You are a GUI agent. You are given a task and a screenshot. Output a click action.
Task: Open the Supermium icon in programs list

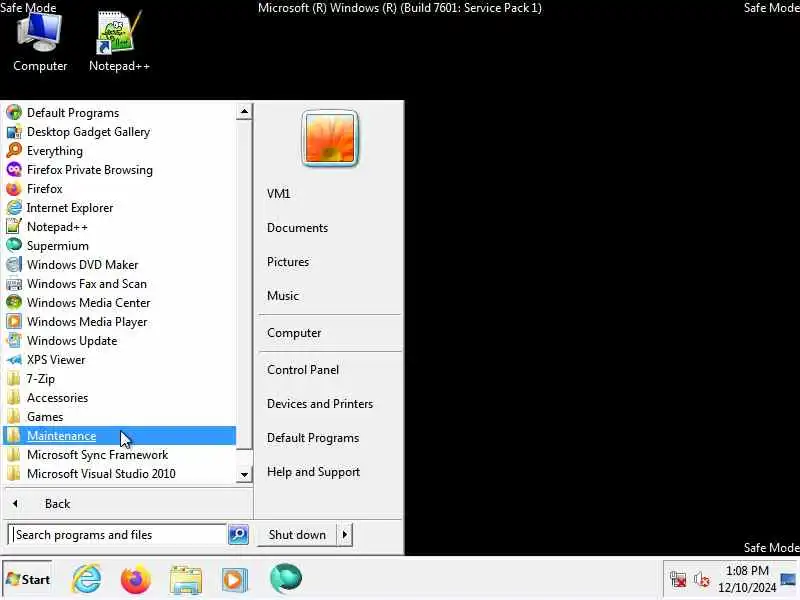tap(14, 245)
